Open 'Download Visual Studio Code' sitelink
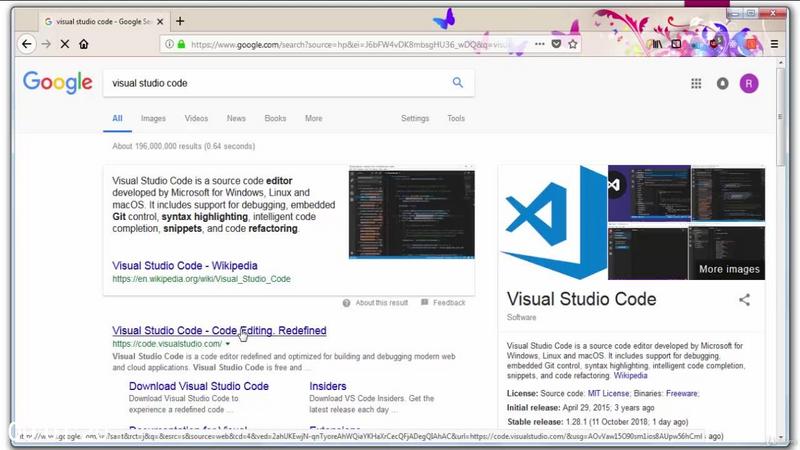The image size is (800, 450). coord(198,386)
